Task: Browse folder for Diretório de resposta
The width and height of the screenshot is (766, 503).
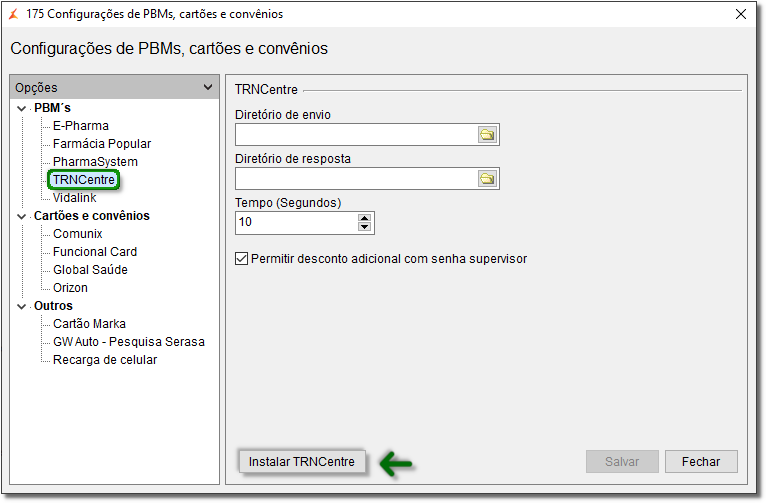Action: (487, 179)
